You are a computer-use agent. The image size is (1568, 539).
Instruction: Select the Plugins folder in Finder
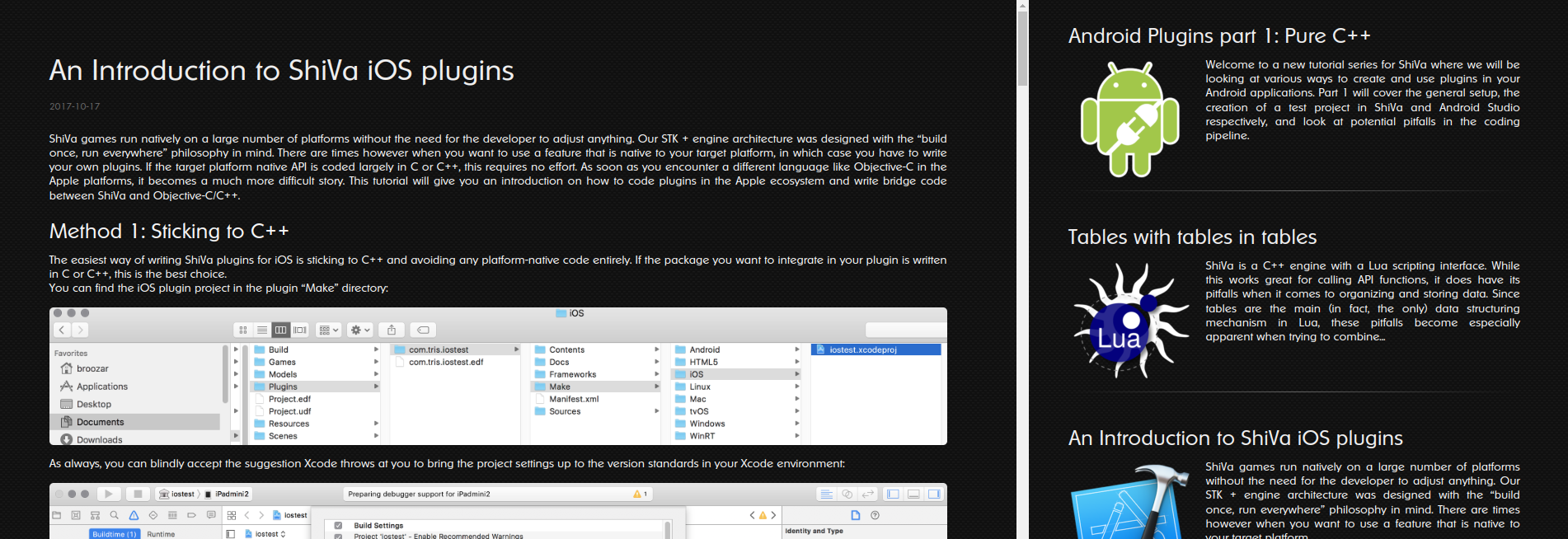click(x=317, y=387)
